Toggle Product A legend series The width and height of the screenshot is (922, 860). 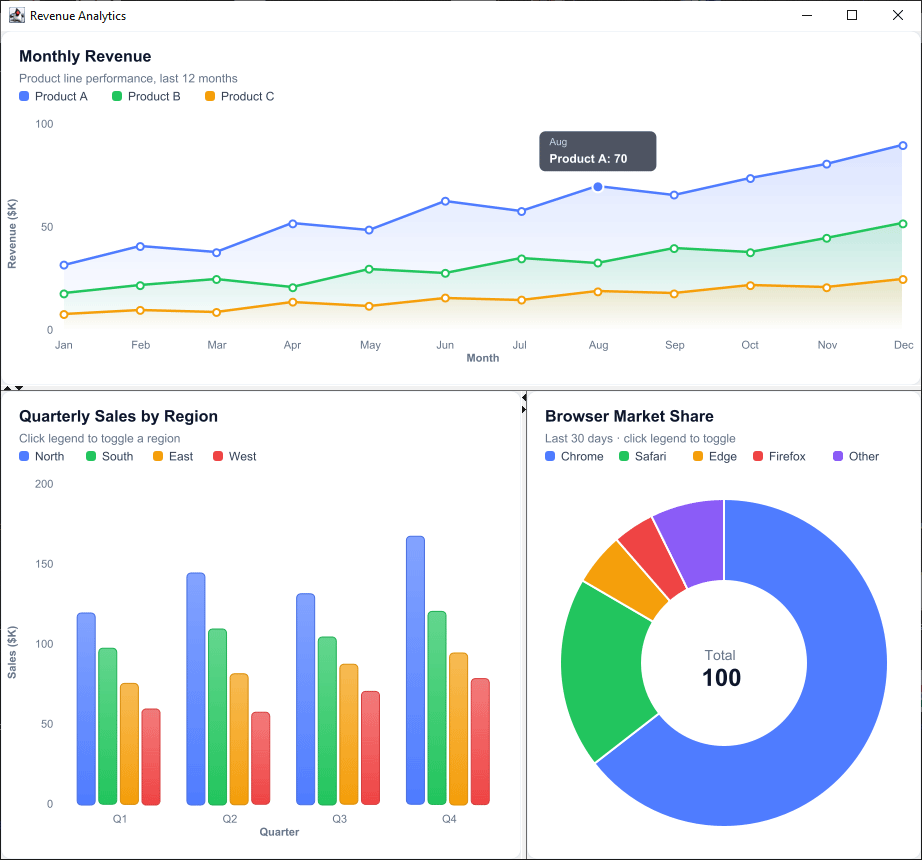click(54, 96)
